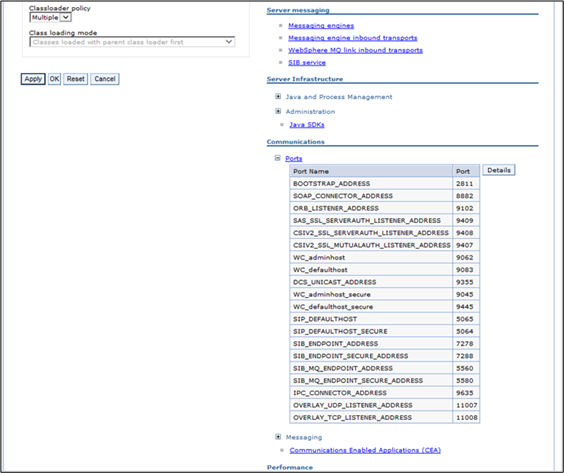Screen dimensions: 564x473
Task: Click port value 9355
Action: (464, 282)
